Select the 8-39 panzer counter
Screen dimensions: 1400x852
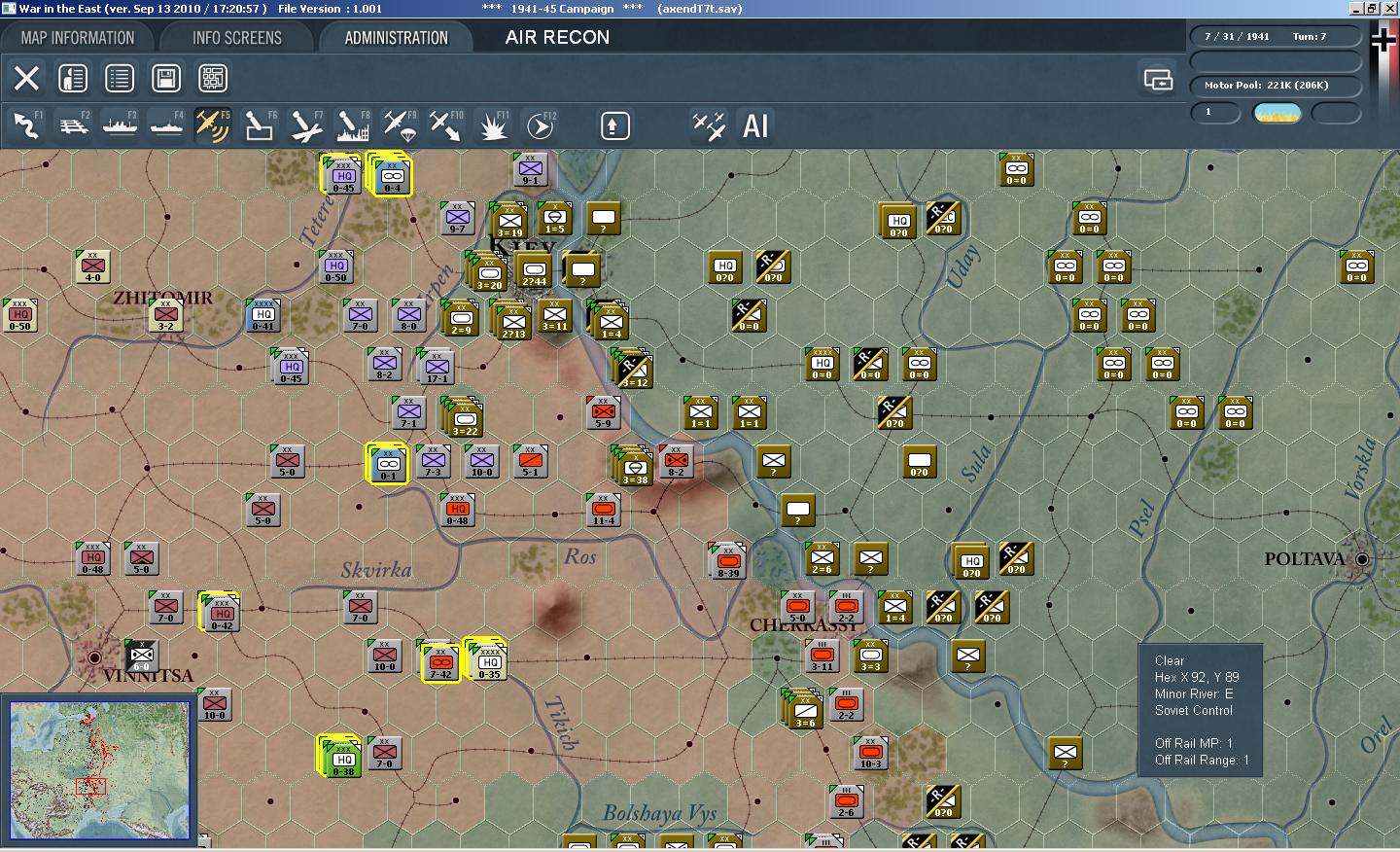click(x=729, y=561)
